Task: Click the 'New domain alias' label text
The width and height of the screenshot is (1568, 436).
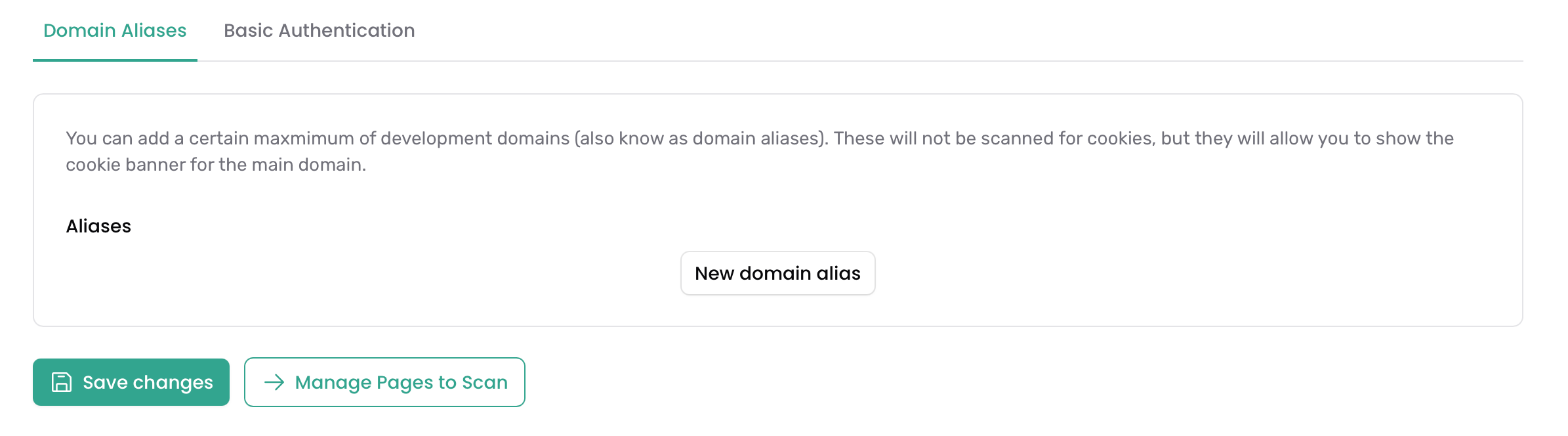Action: [x=777, y=273]
